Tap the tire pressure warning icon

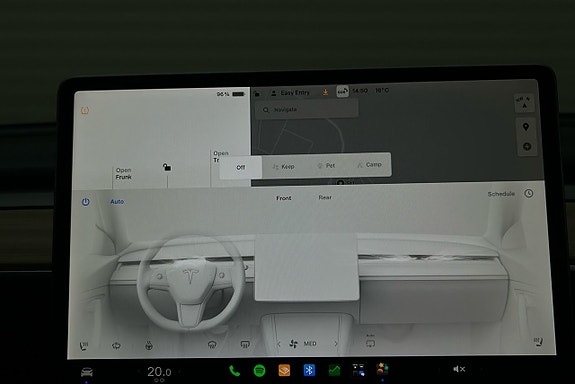(x=85, y=110)
